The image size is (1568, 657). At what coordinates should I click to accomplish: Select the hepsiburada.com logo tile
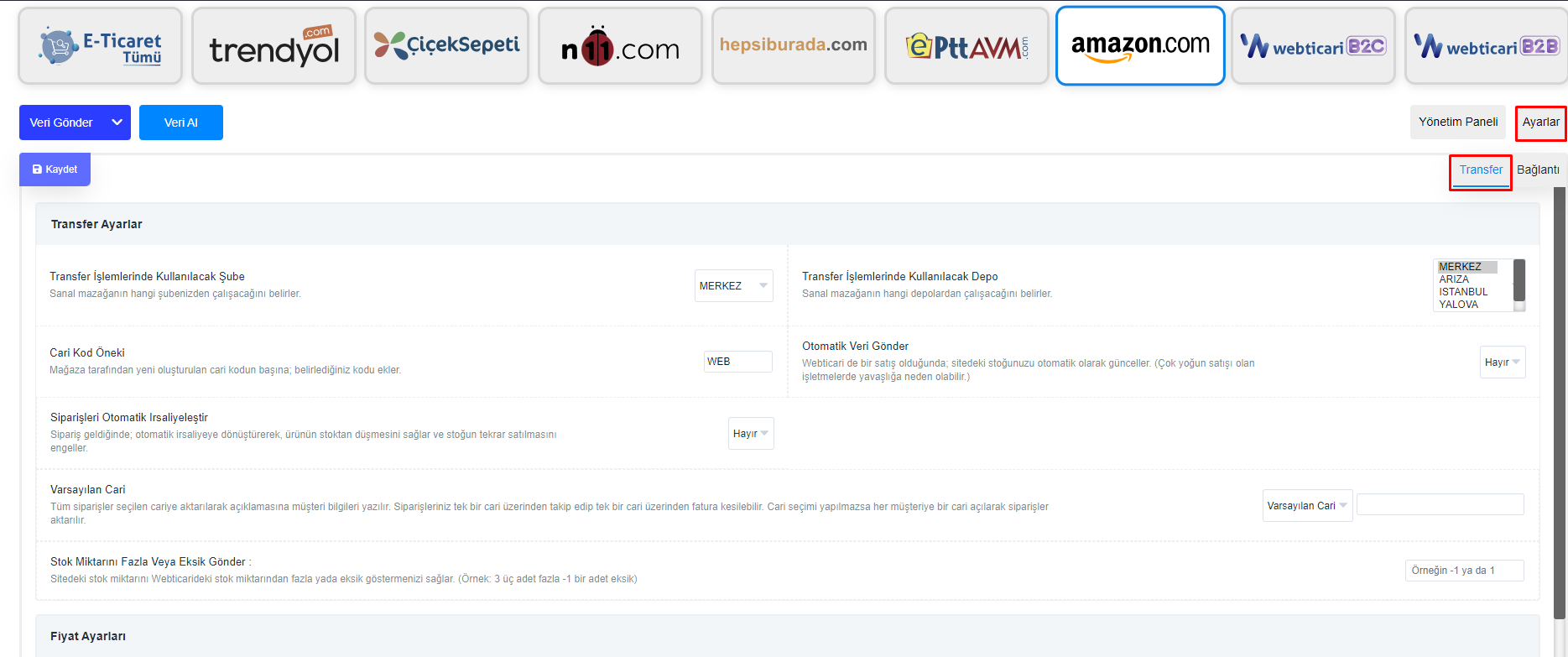click(793, 46)
